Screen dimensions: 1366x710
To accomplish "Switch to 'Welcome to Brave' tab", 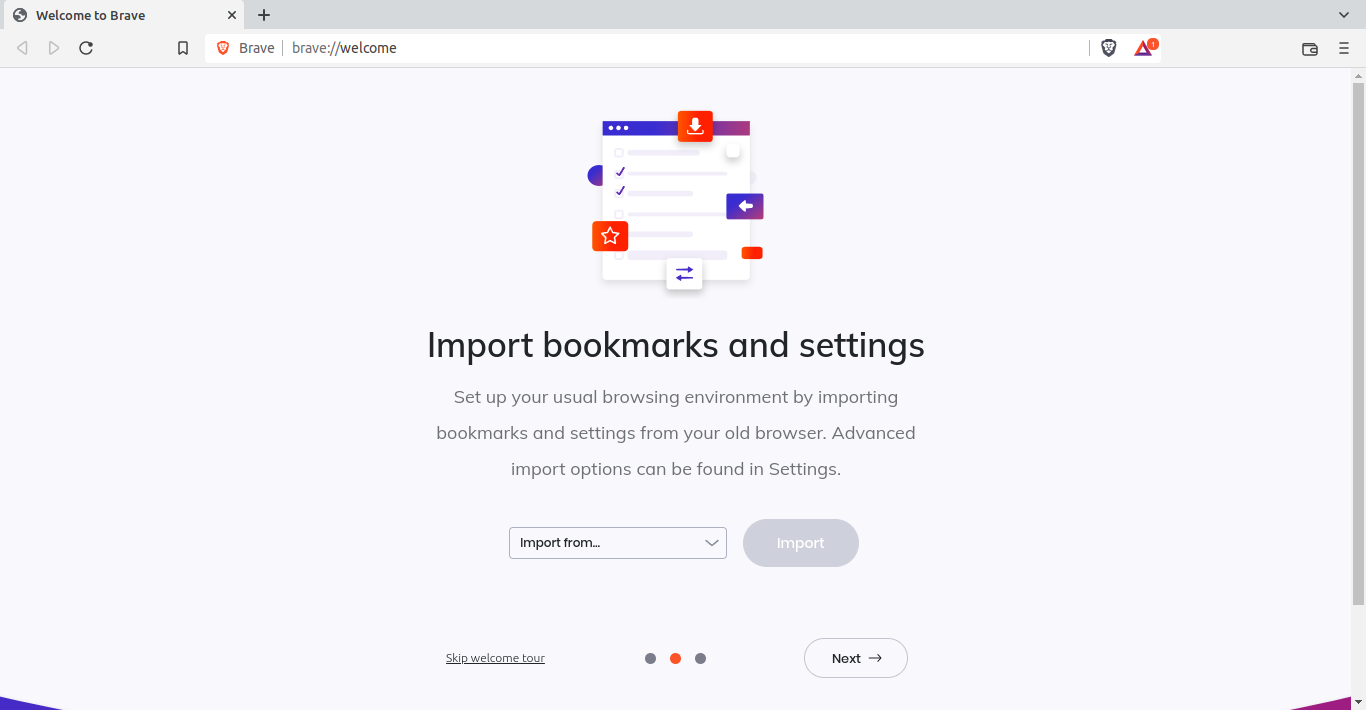I will (110, 15).
